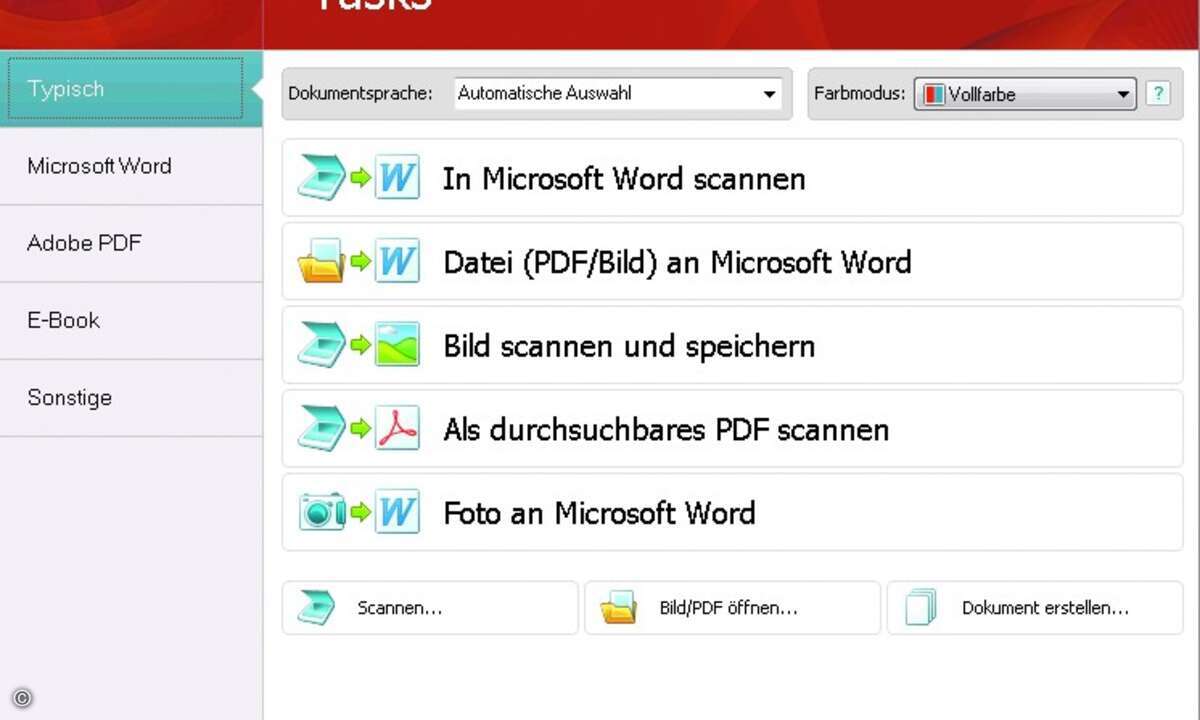The height and width of the screenshot is (720, 1200).
Task: Choose the E-Book category
Action: click(x=131, y=320)
